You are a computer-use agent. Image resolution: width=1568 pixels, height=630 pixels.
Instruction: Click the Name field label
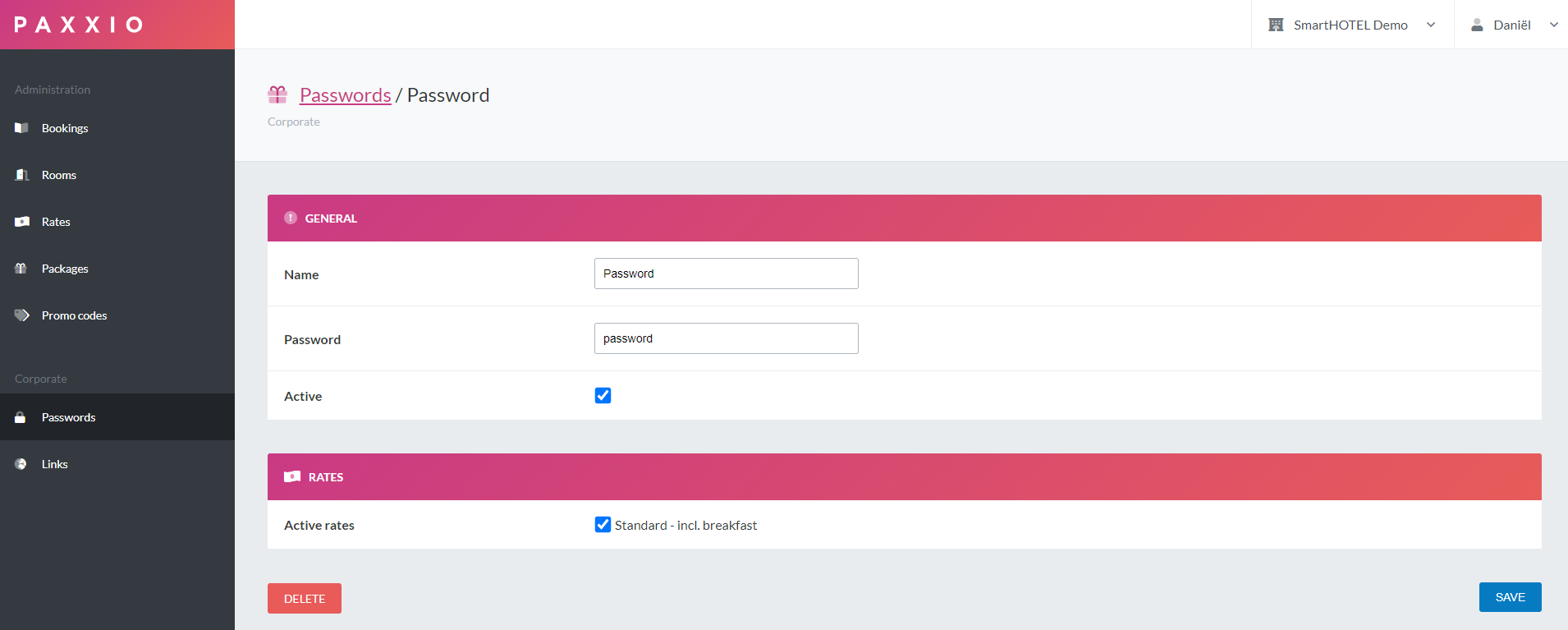[x=301, y=274]
